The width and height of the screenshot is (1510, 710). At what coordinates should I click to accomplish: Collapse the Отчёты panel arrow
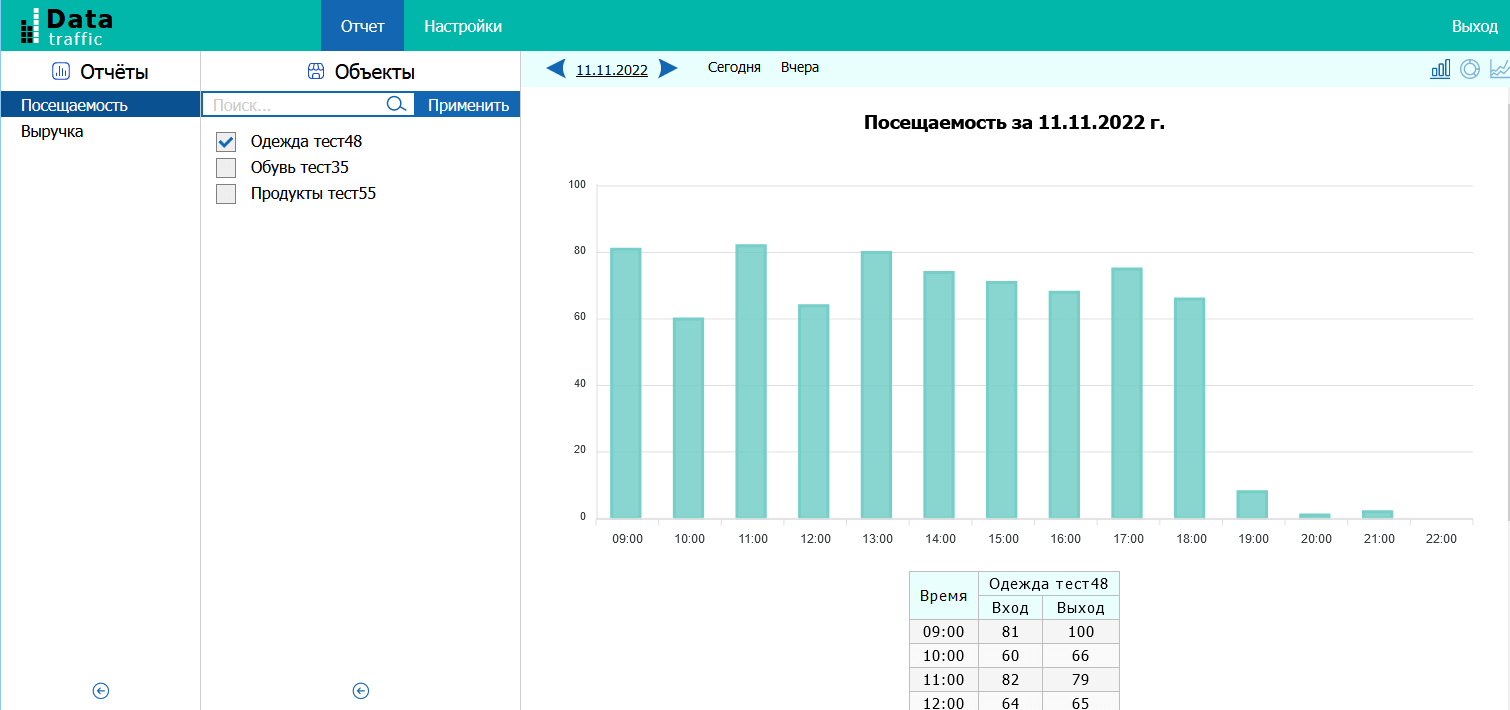[100, 690]
